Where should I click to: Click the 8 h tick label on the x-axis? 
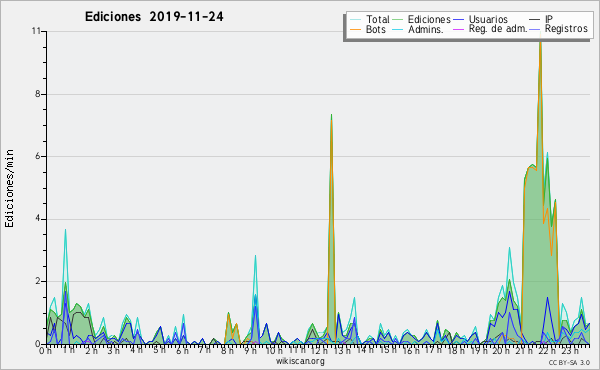pyautogui.click(x=227, y=350)
